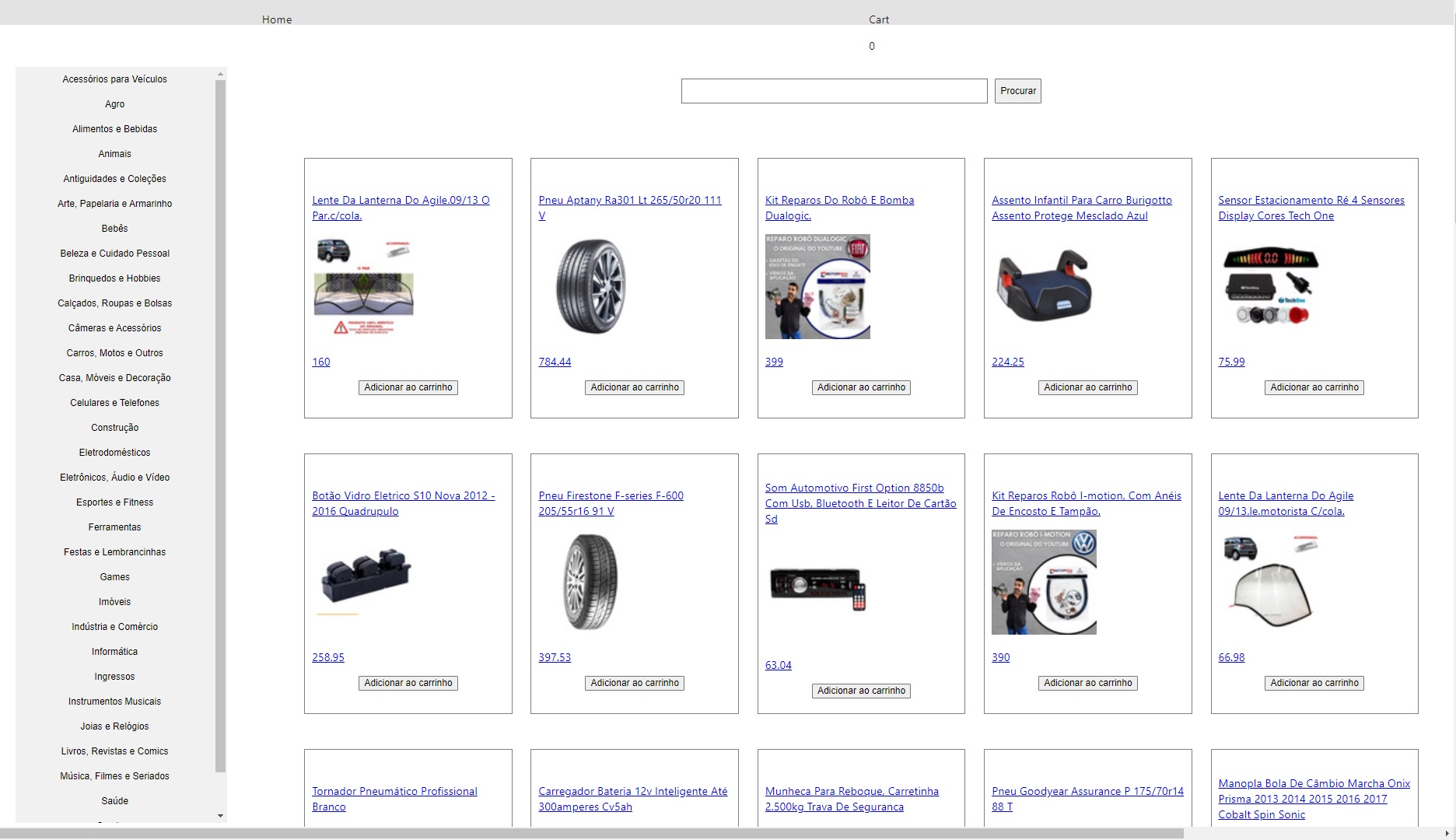This screenshot has width=1456, height=840.
Task: Open Joias e Relógios category
Action: (x=114, y=726)
